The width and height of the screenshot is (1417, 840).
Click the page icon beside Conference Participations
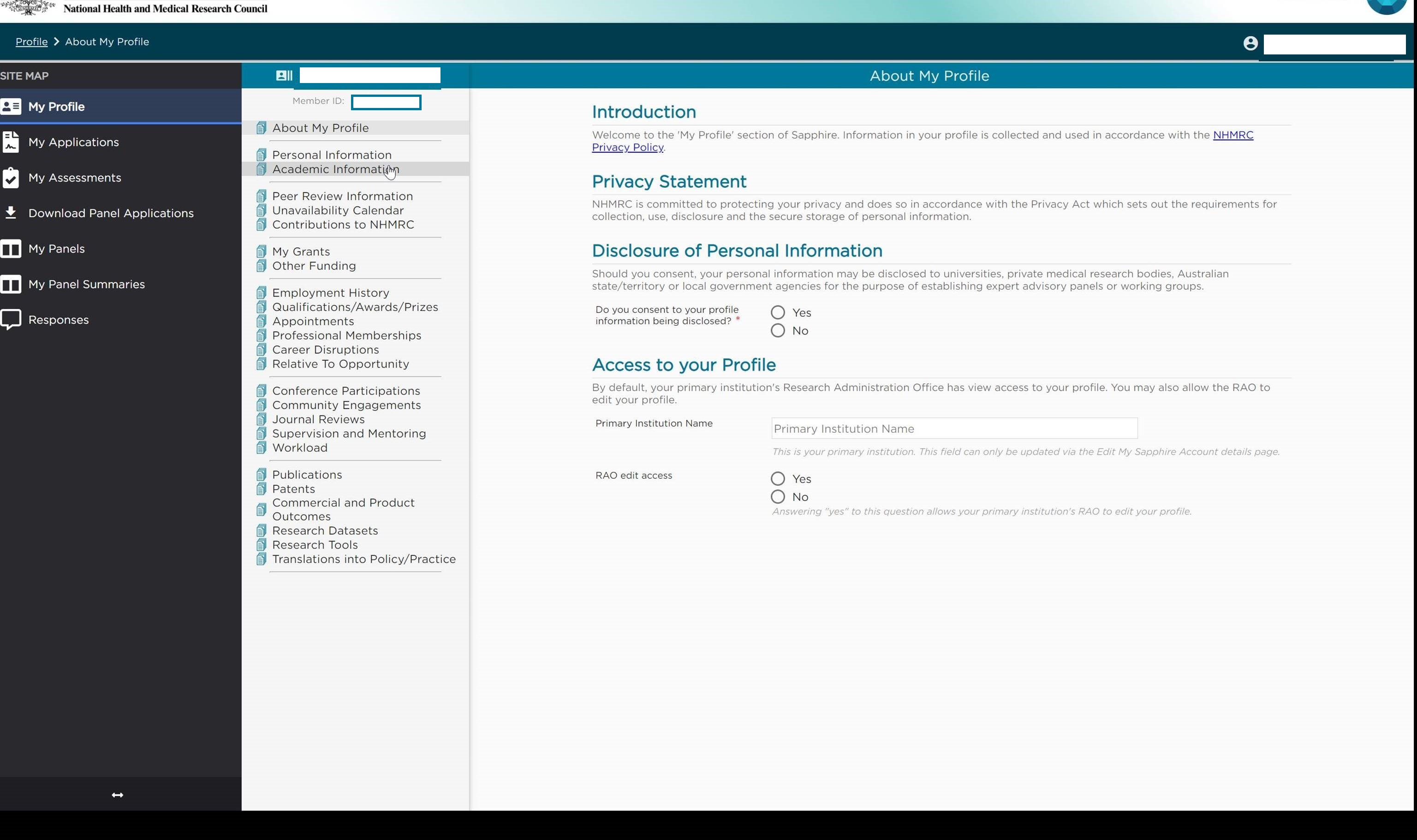coord(261,391)
